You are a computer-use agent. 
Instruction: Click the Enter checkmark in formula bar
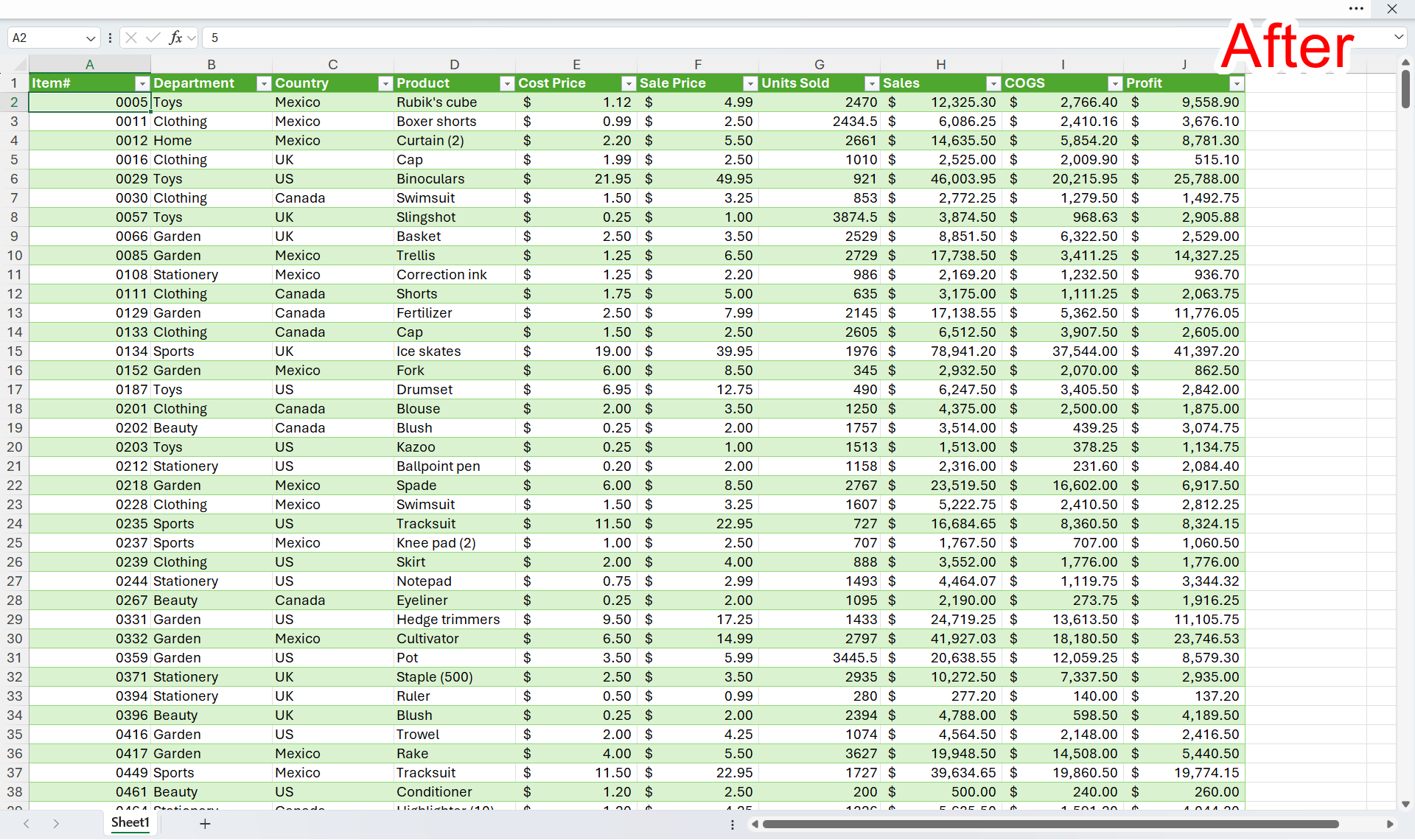[x=153, y=38]
